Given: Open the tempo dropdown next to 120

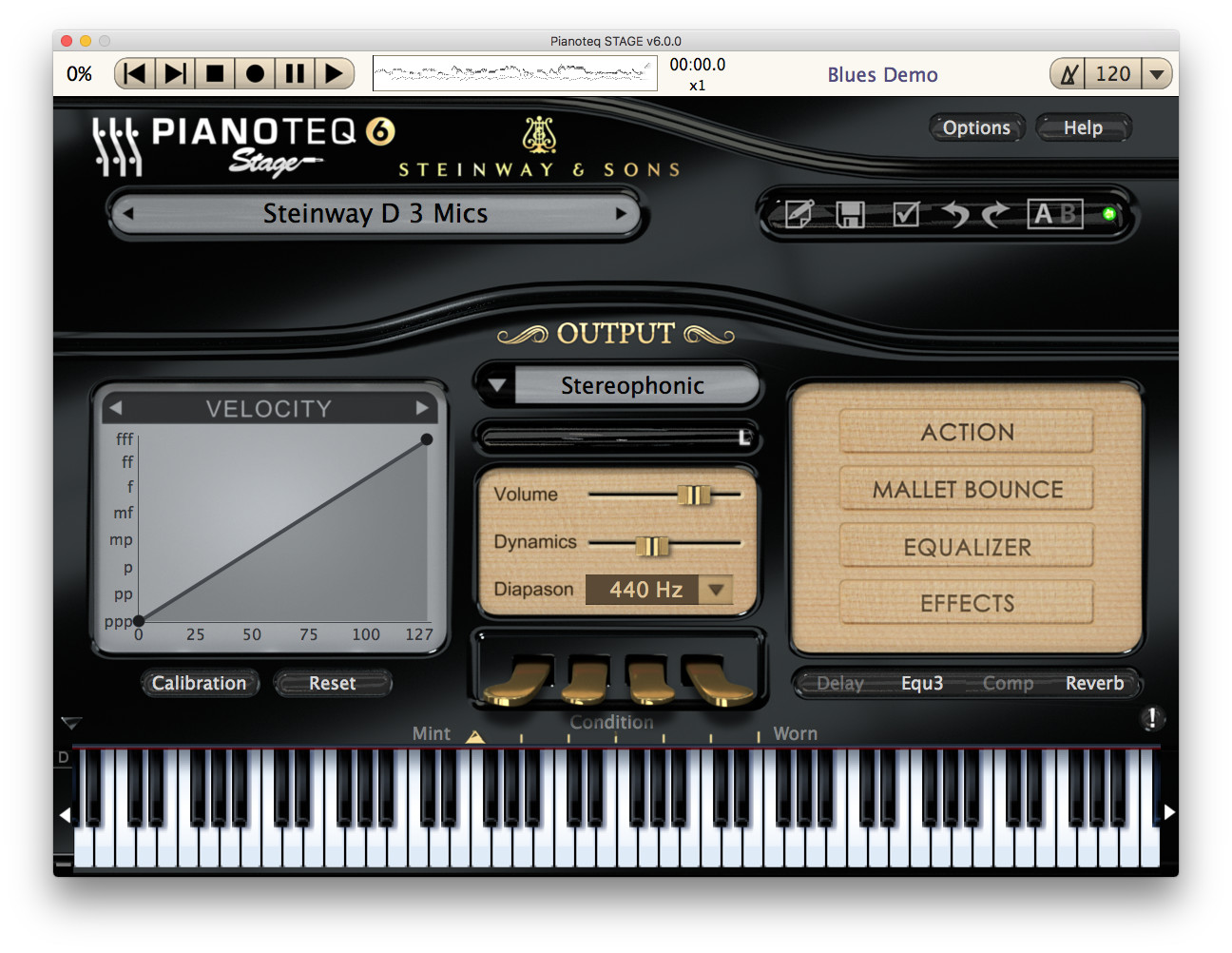Looking at the screenshot, I should click(x=1156, y=74).
